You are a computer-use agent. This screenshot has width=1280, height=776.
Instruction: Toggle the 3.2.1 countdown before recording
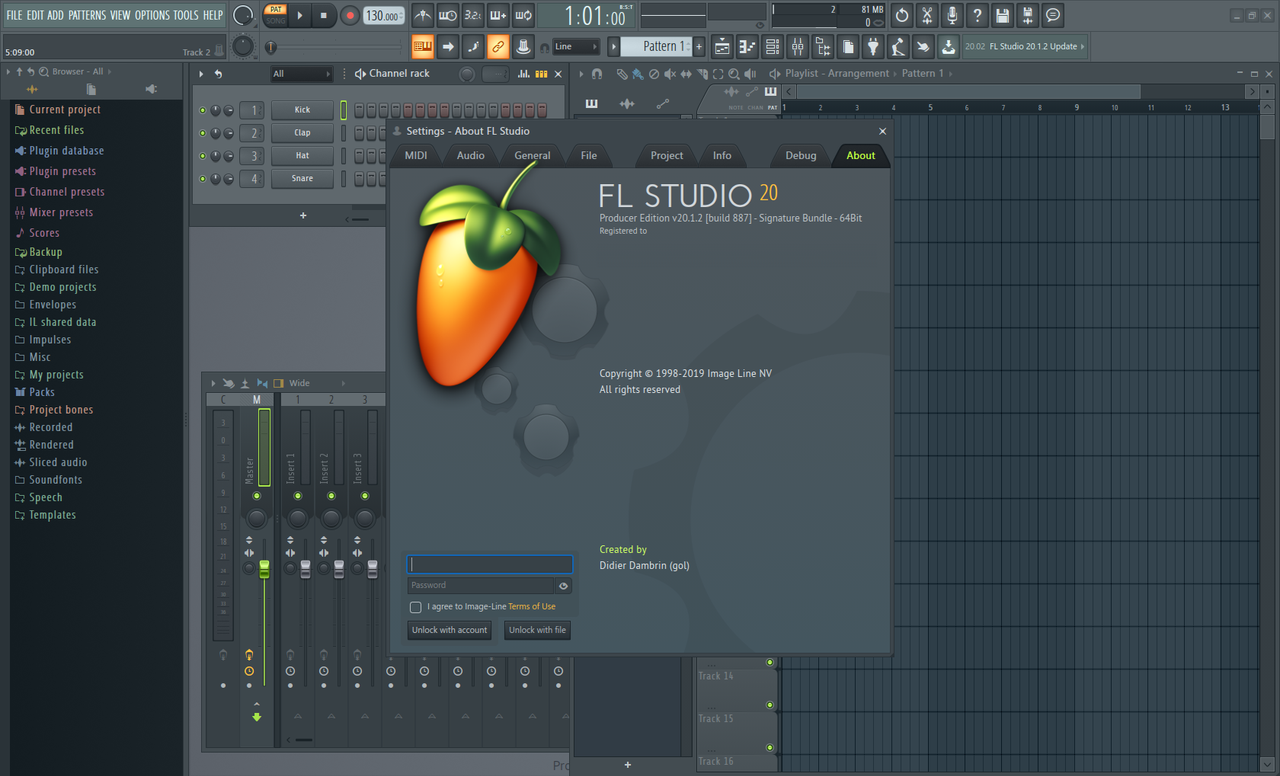pos(473,15)
